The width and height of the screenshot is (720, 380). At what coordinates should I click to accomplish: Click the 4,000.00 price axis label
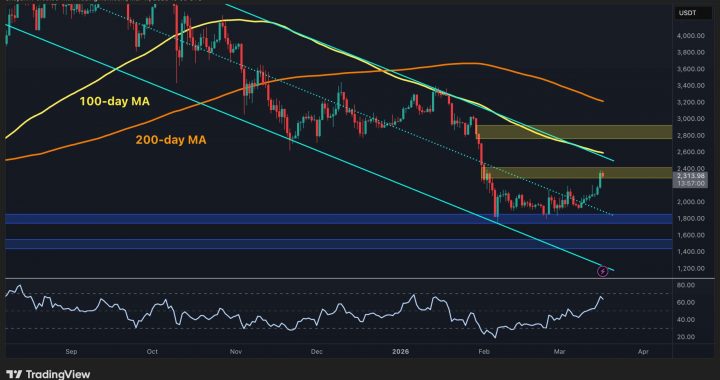pos(692,36)
